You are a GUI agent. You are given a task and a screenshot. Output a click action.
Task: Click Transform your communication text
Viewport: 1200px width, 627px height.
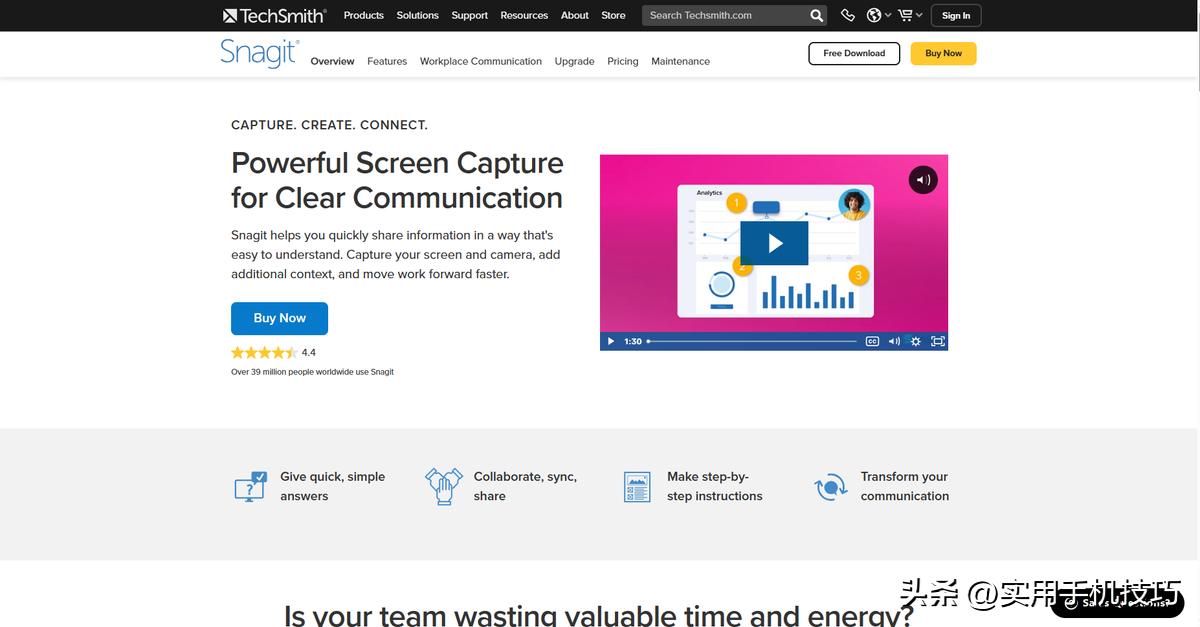click(x=905, y=486)
